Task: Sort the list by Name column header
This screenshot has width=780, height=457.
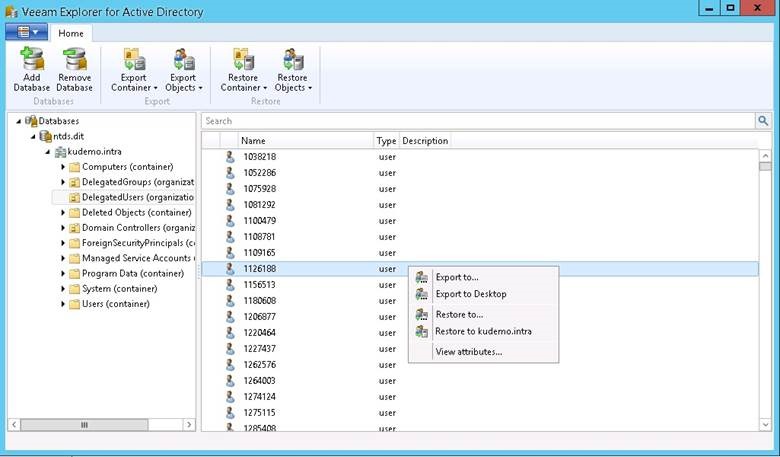Action: (305, 141)
